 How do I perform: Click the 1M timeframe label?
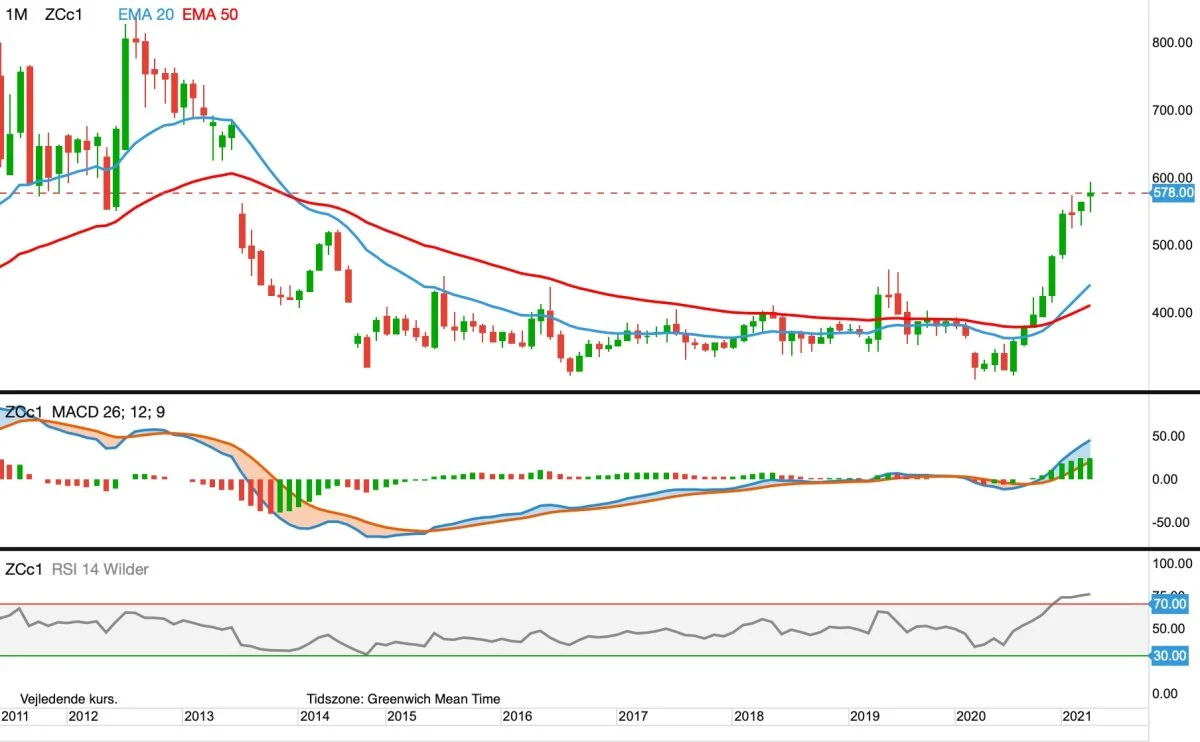(16, 14)
